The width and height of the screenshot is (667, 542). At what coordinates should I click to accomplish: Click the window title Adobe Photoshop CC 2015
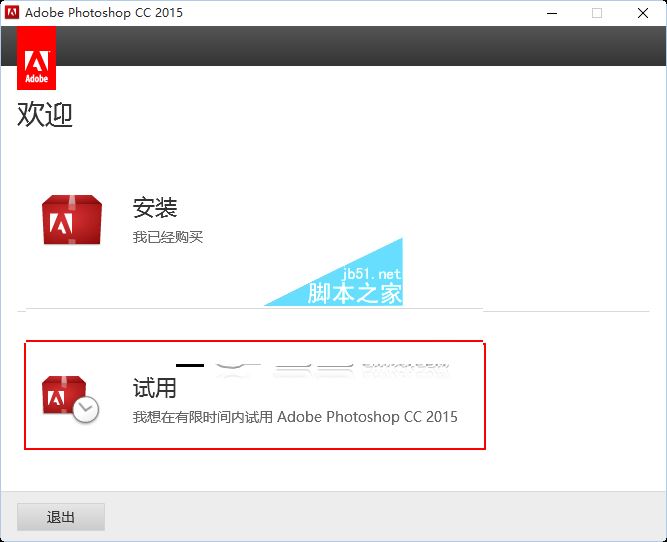(104, 13)
